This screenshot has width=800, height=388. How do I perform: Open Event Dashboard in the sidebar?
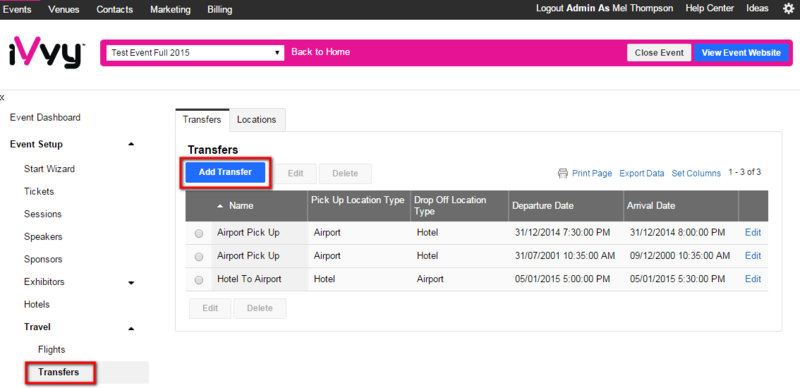point(45,117)
